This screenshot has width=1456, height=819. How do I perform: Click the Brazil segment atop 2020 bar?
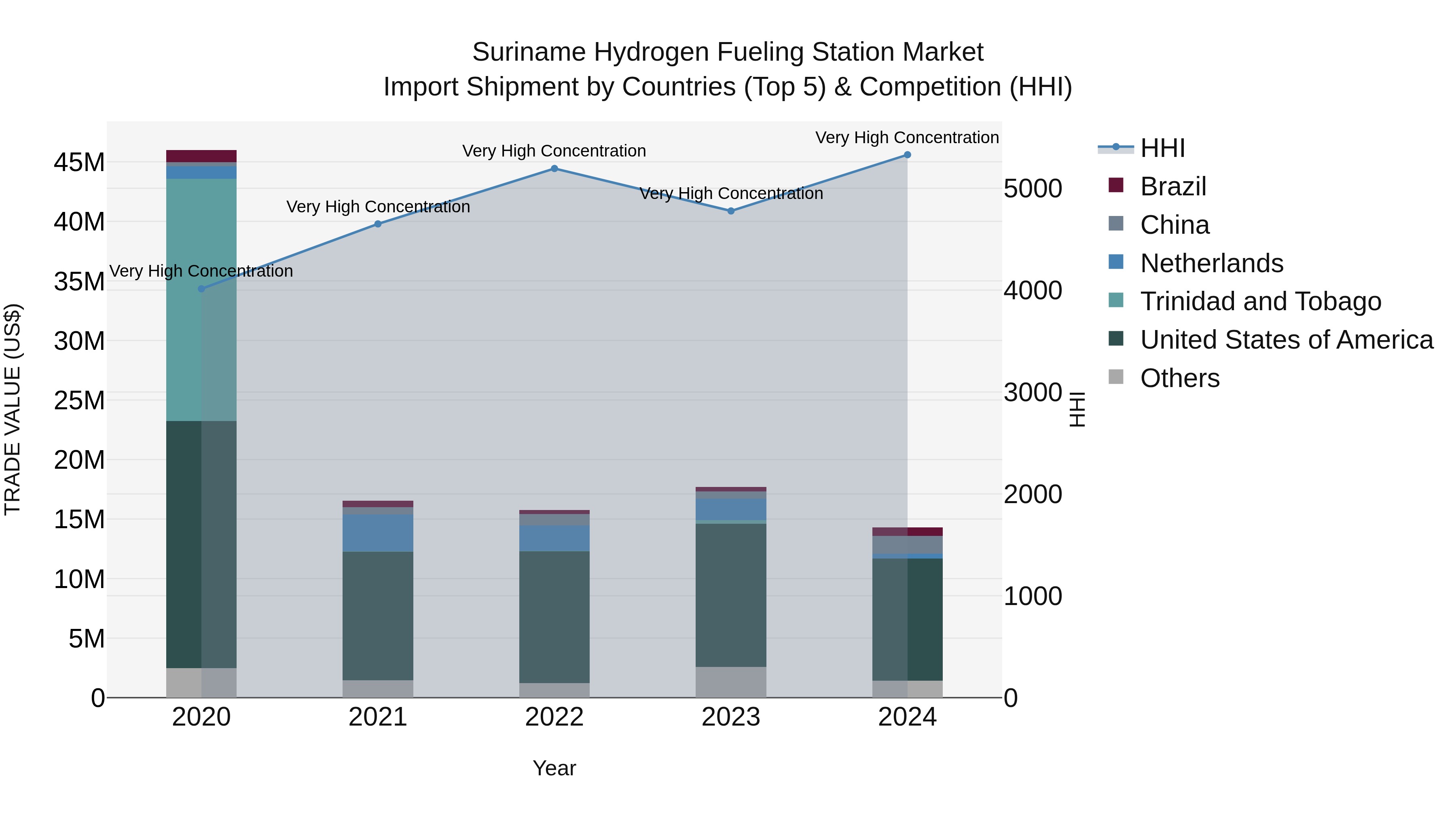(x=201, y=156)
